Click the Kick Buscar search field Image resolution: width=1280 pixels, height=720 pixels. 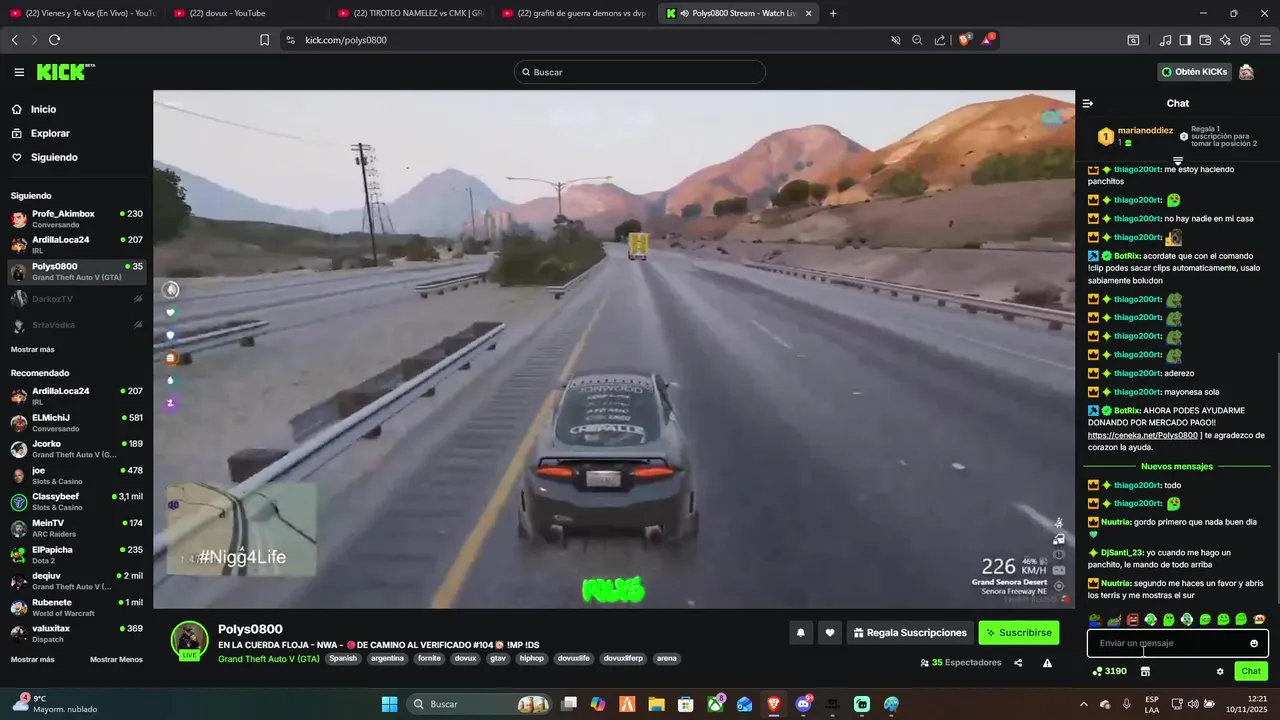(640, 72)
